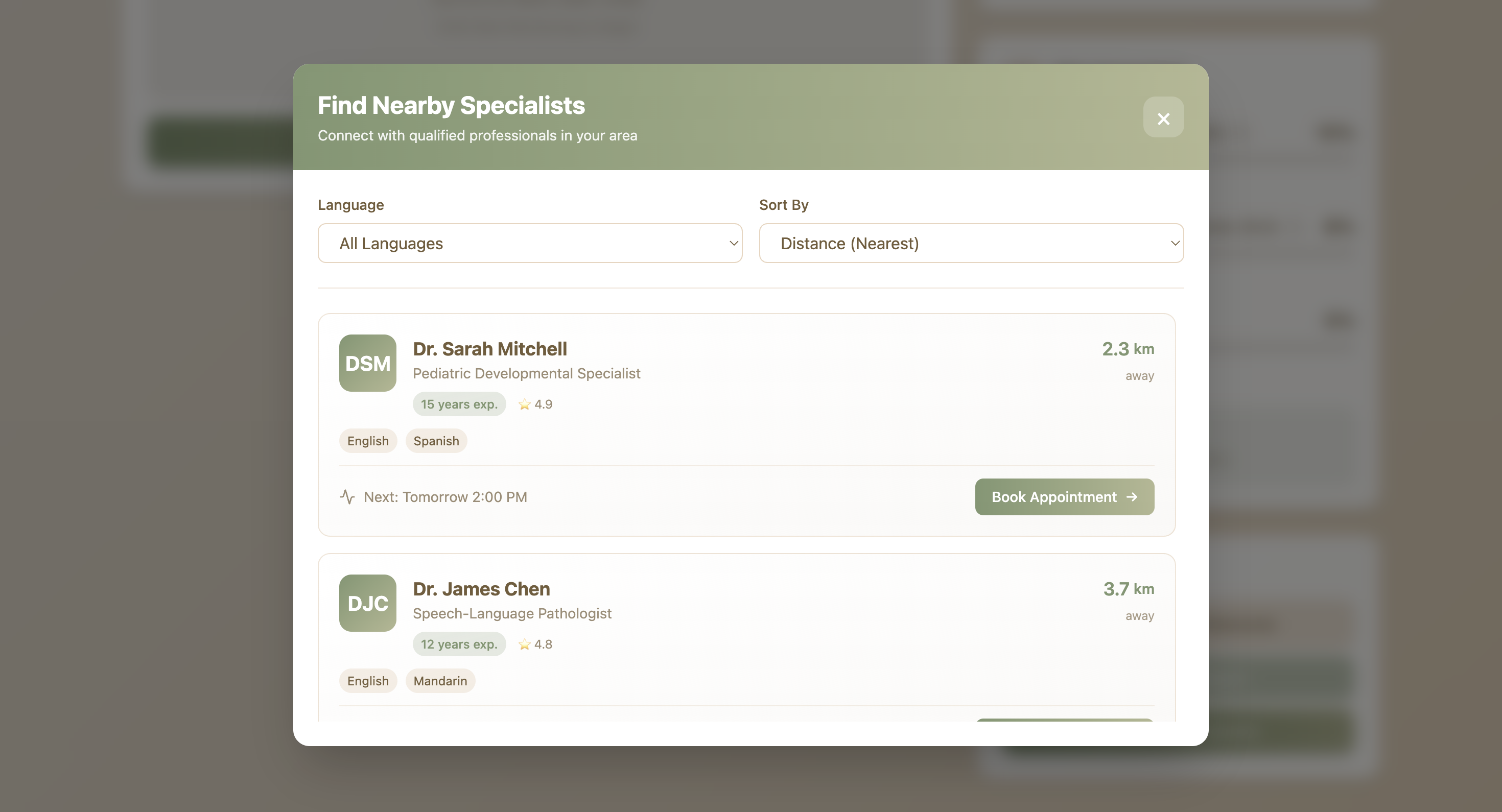Click the Language dropdown chevron arrow
This screenshot has height=812, width=1502.
[x=734, y=243]
